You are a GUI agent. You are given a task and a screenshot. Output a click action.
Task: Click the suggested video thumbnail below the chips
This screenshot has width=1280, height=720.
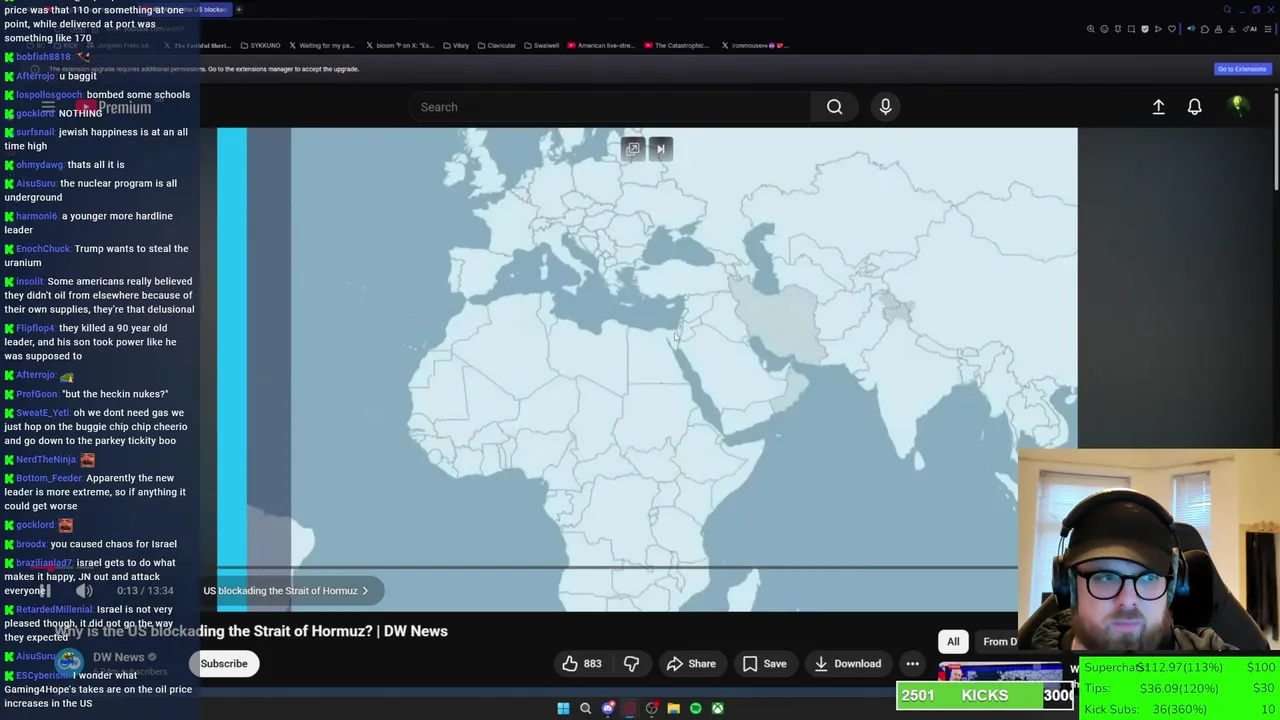coord(1000,670)
